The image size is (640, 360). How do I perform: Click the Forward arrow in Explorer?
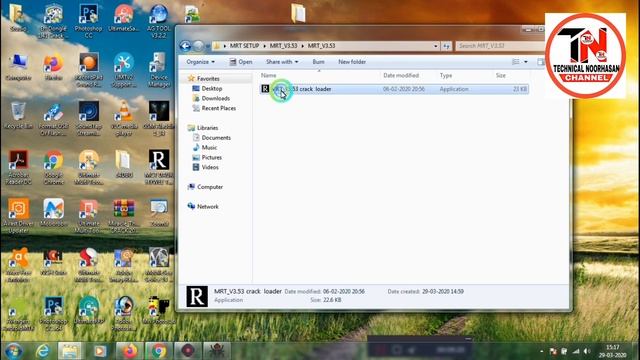198,46
